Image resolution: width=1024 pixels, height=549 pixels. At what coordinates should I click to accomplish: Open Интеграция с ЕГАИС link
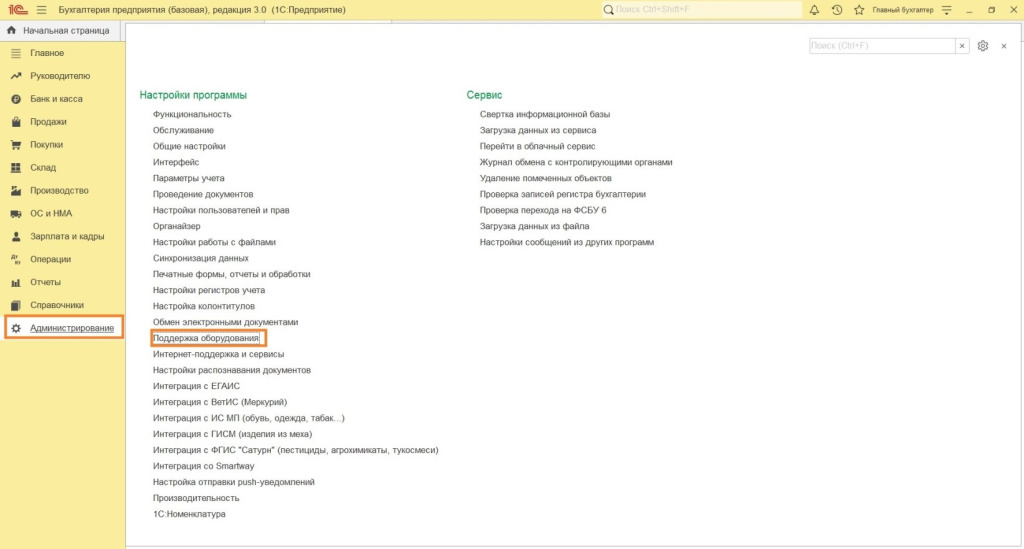(x=196, y=386)
